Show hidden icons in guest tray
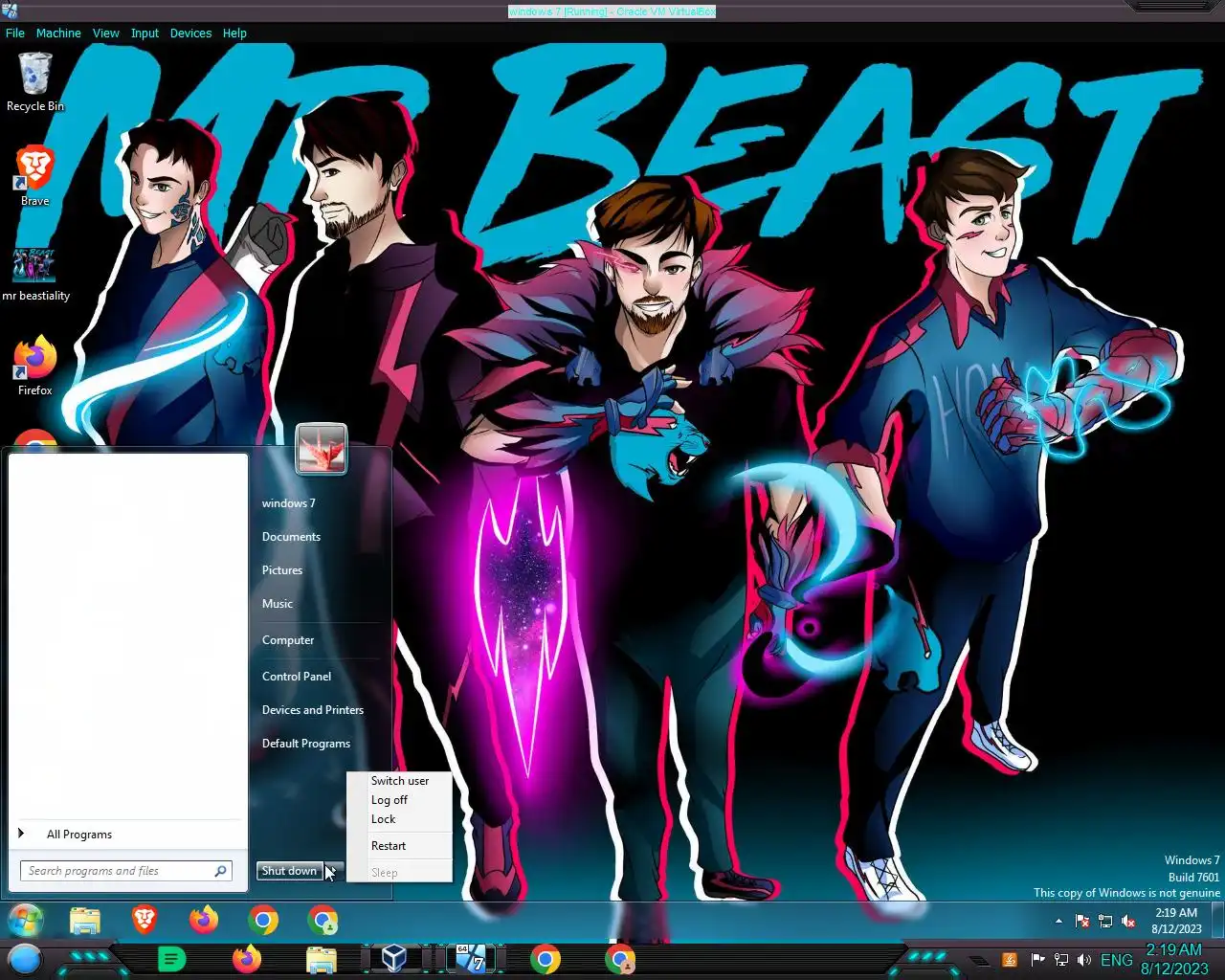 coord(1058,922)
